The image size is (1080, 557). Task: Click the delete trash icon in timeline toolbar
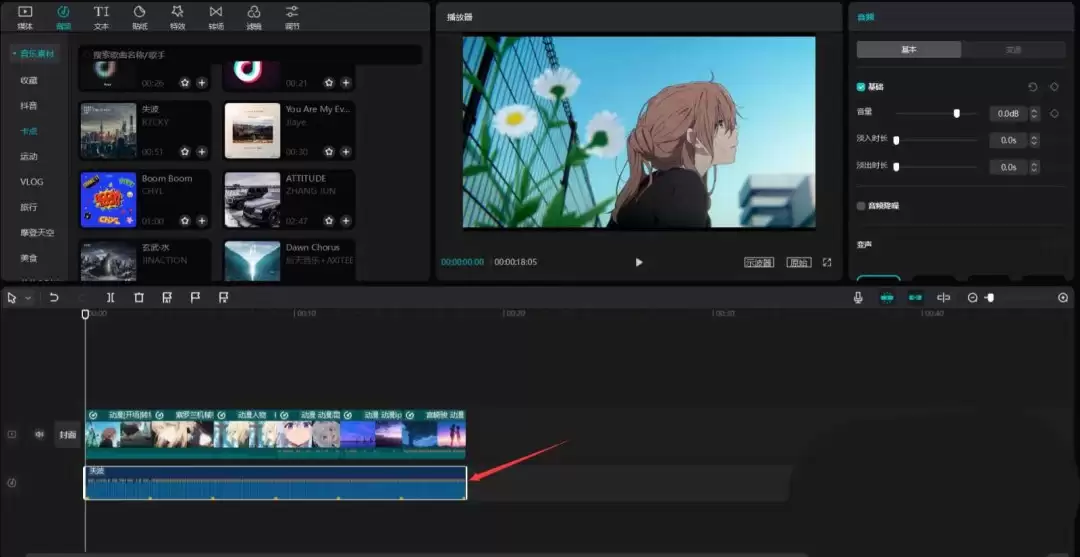139,298
